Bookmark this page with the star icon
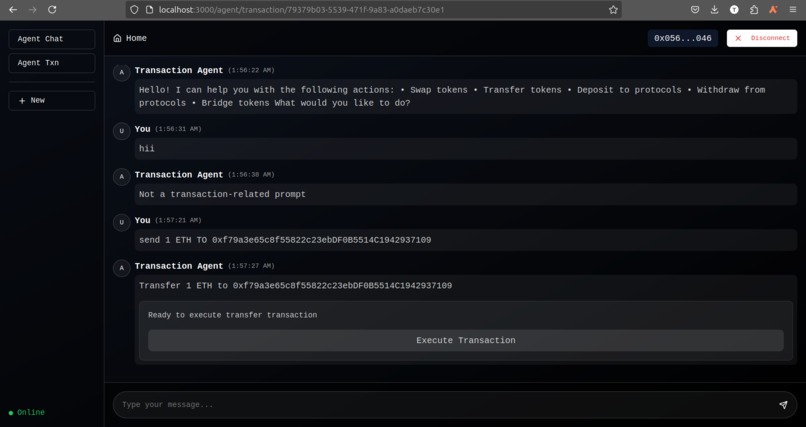Image resolution: width=806 pixels, height=427 pixels. click(613, 10)
